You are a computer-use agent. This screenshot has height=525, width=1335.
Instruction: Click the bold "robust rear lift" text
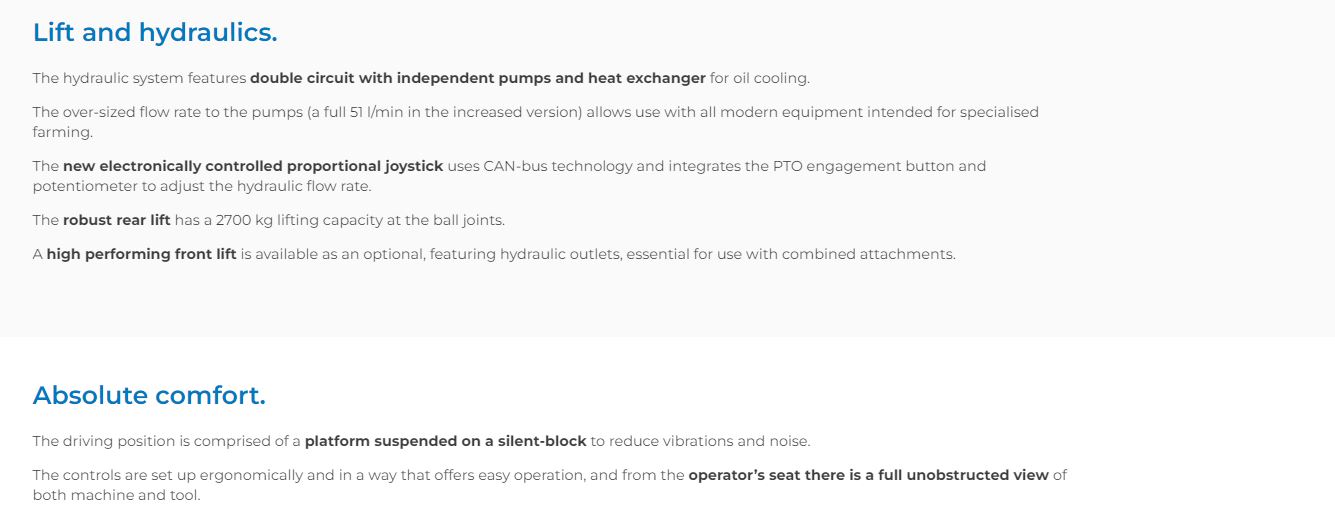[117, 220]
